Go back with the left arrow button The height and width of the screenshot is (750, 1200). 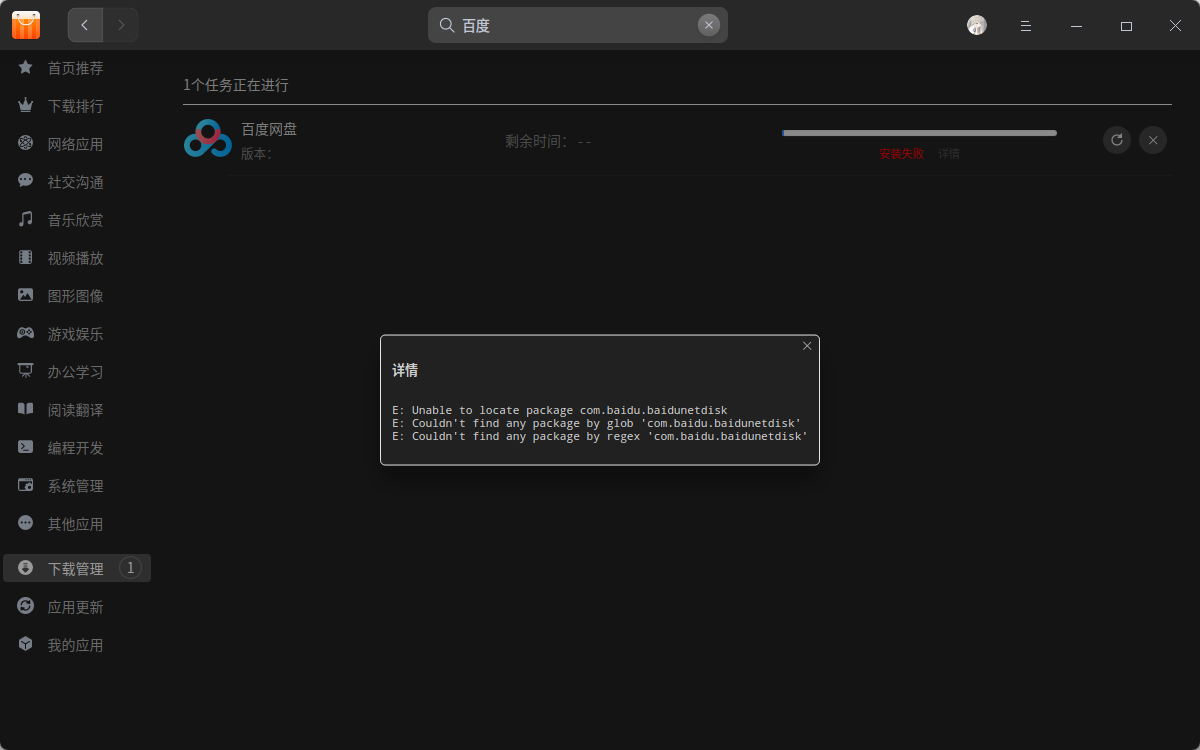[85, 25]
